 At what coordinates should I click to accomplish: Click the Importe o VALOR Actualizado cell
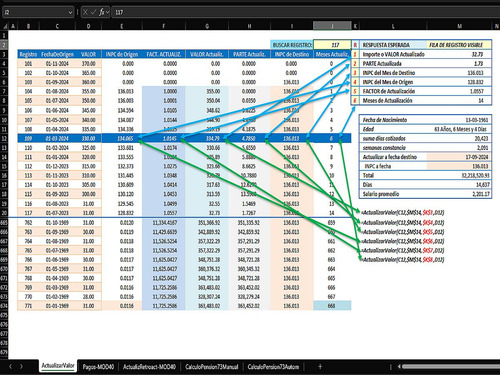pyautogui.click(x=393, y=54)
